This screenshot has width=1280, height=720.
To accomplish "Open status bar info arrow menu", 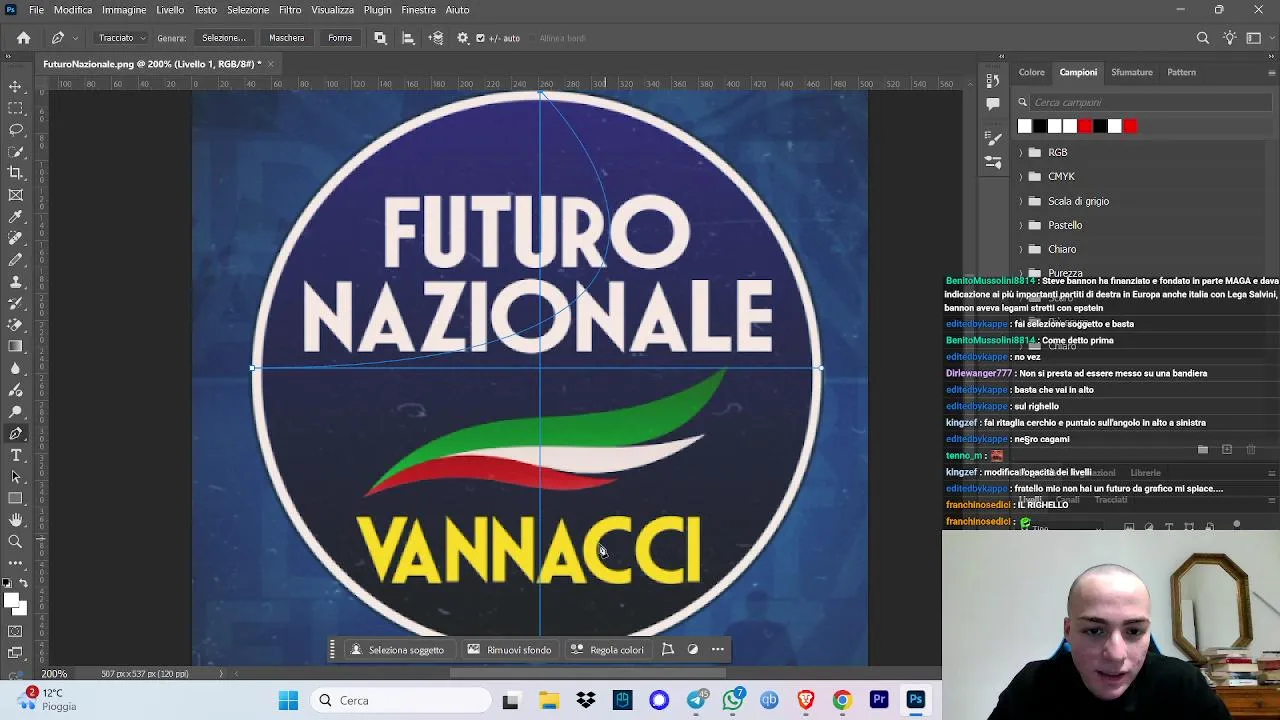I will point(221,674).
